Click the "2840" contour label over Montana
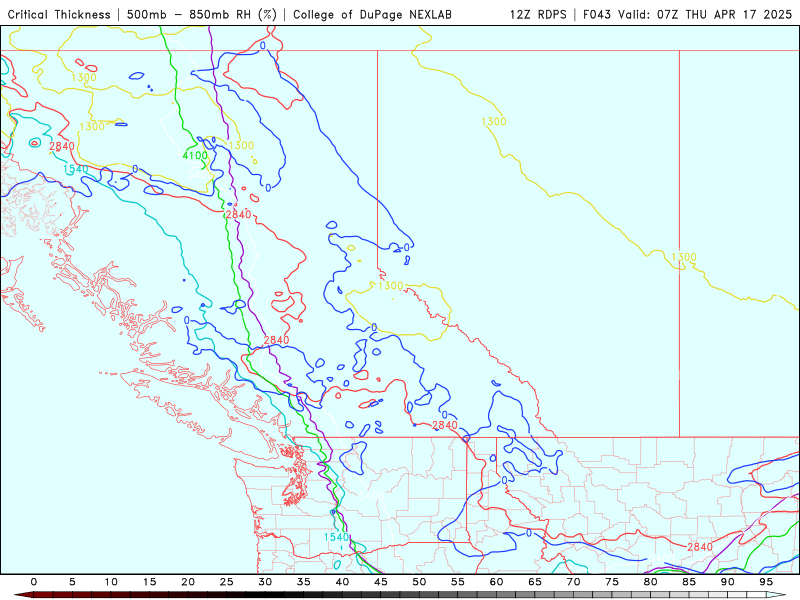 pyautogui.click(x=700, y=547)
